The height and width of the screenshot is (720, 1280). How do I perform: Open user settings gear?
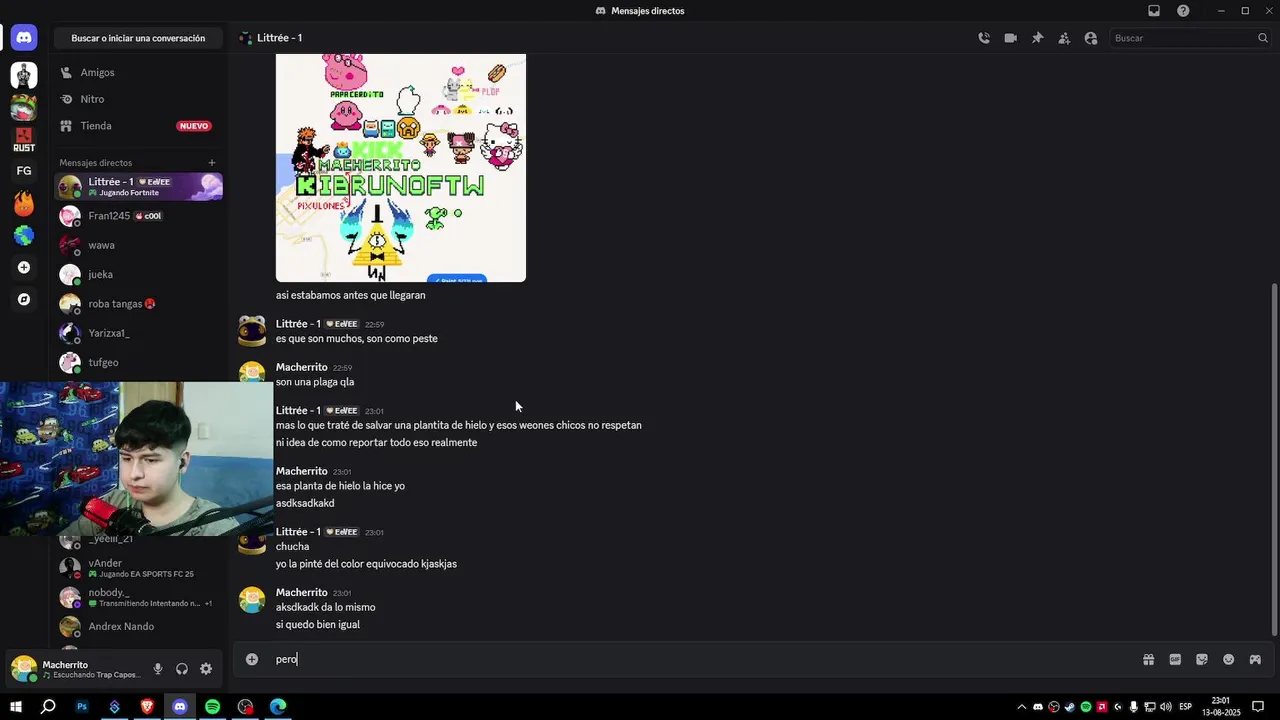(206, 669)
